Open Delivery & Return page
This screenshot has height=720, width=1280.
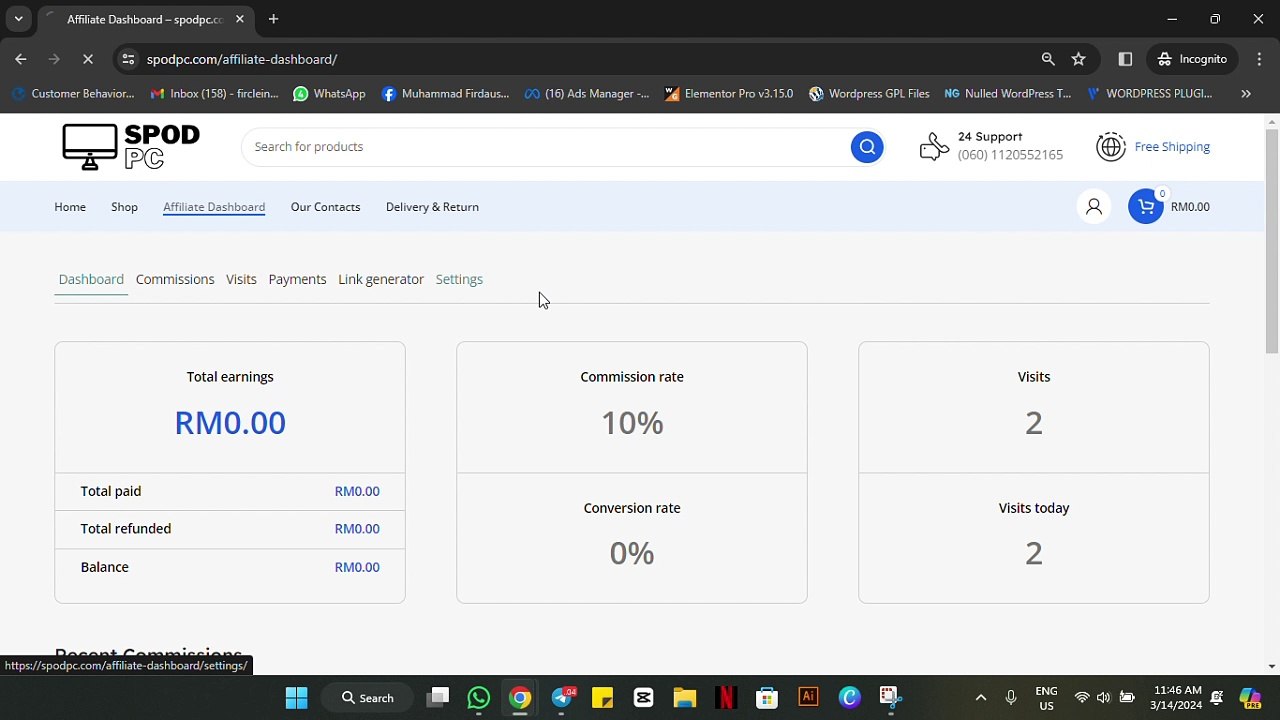(432, 207)
